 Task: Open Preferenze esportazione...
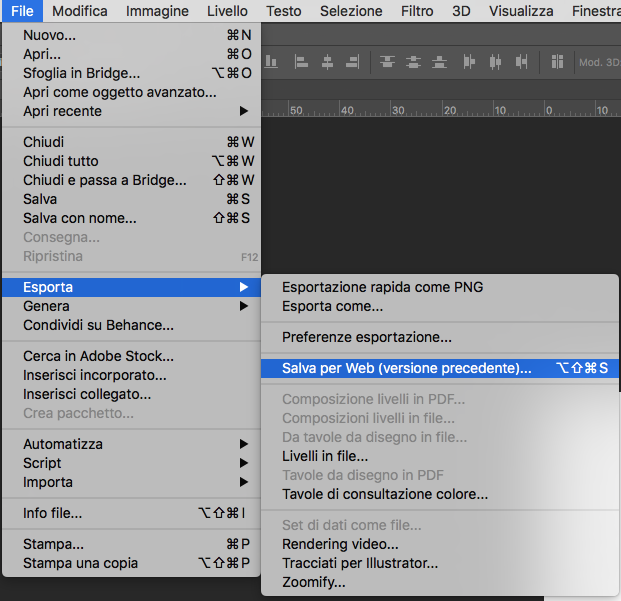(440, 337)
